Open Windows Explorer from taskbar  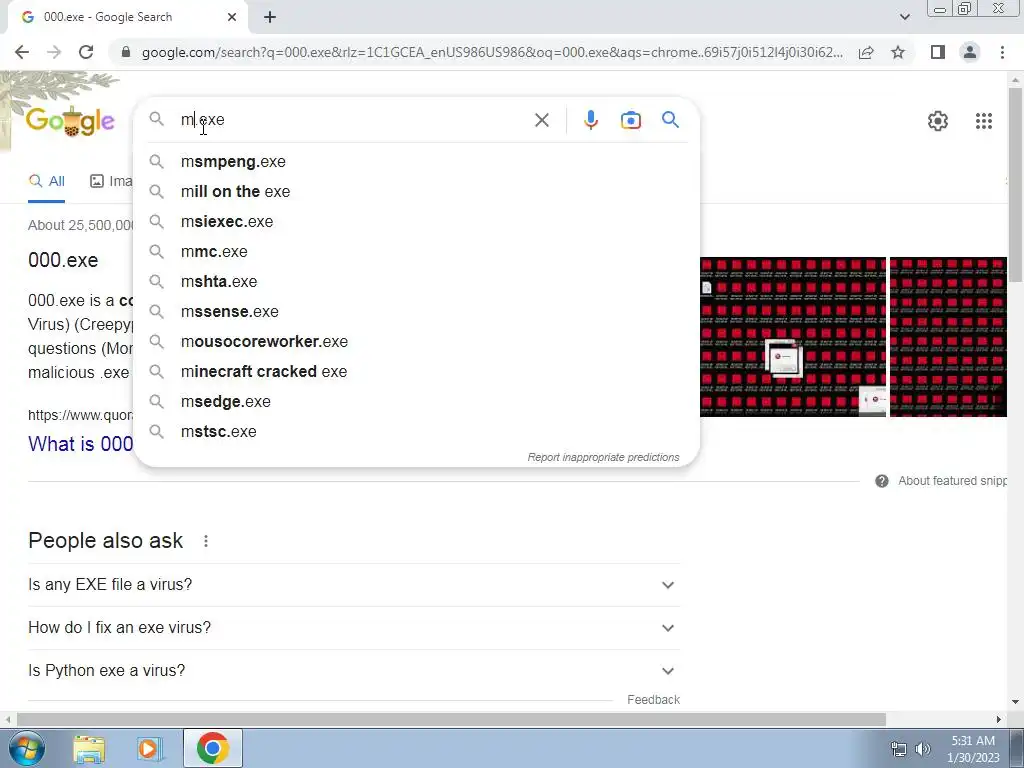89,748
